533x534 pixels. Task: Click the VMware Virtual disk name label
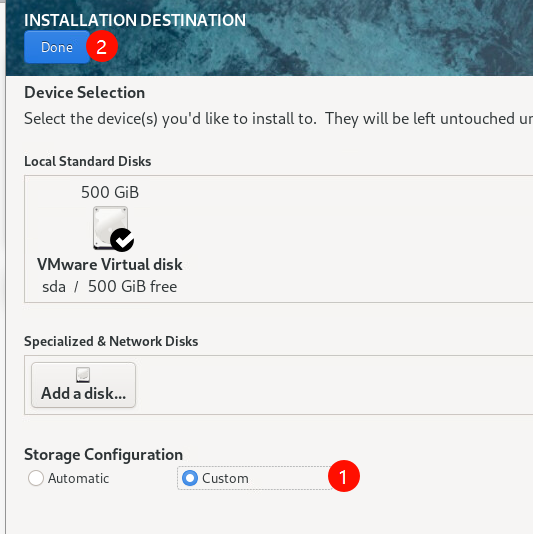tap(110, 265)
